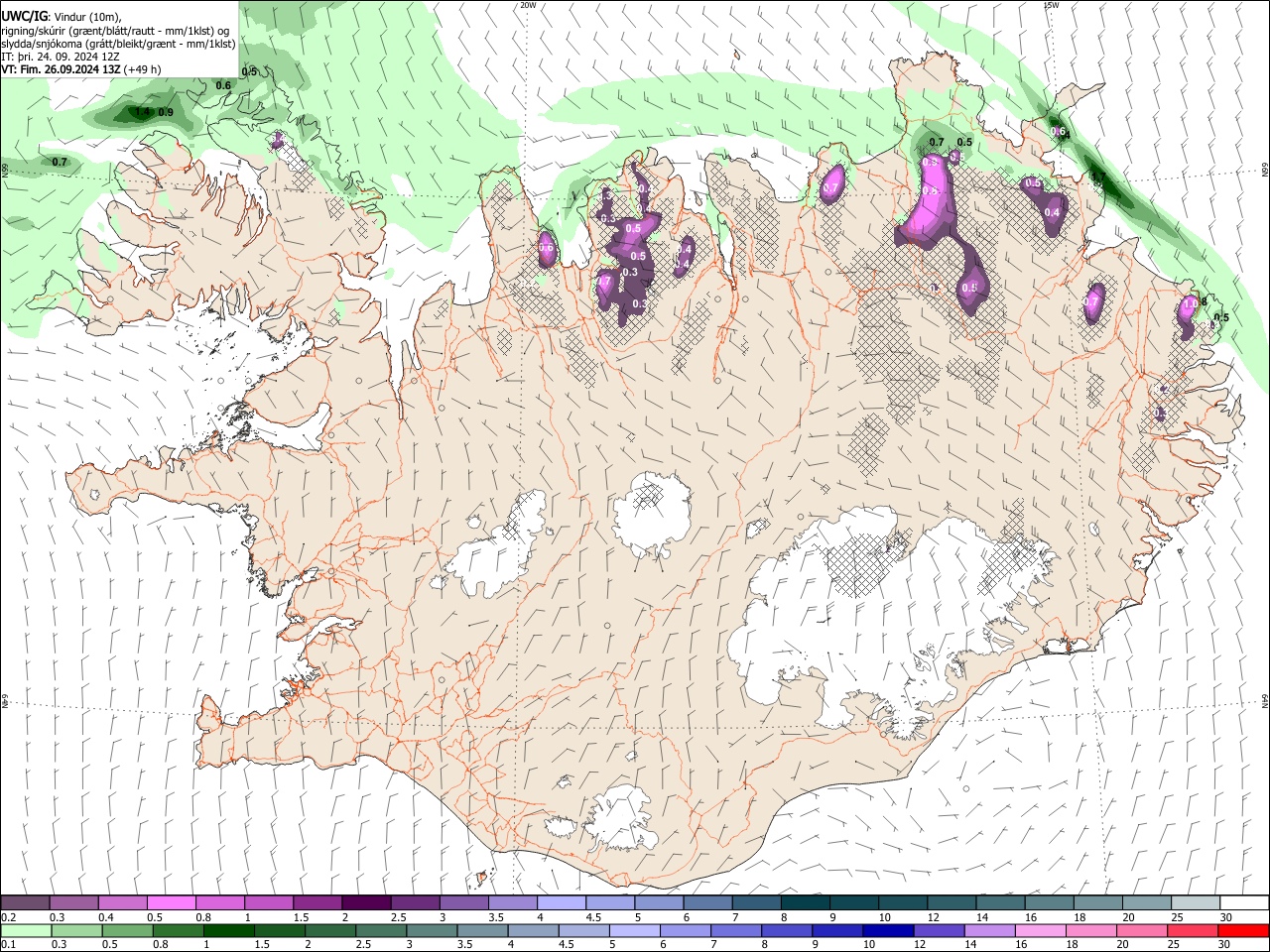
Task: Click the top legend swatch starting at 0.3
Action: pyautogui.click(x=74, y=902)
